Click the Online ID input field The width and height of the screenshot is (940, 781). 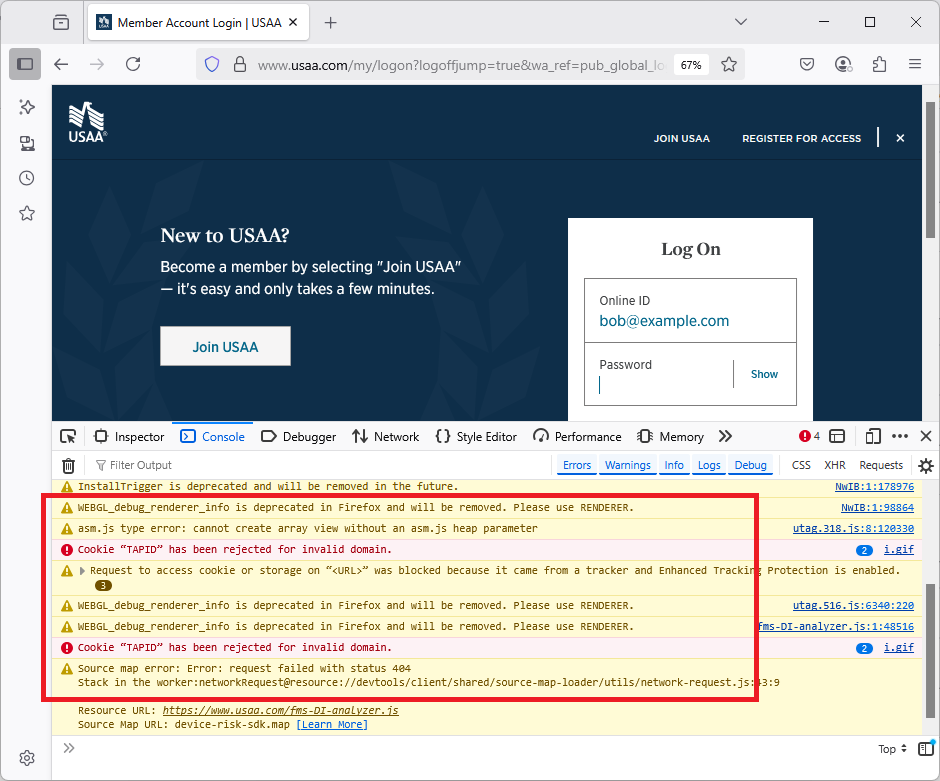tap(690, 310)
